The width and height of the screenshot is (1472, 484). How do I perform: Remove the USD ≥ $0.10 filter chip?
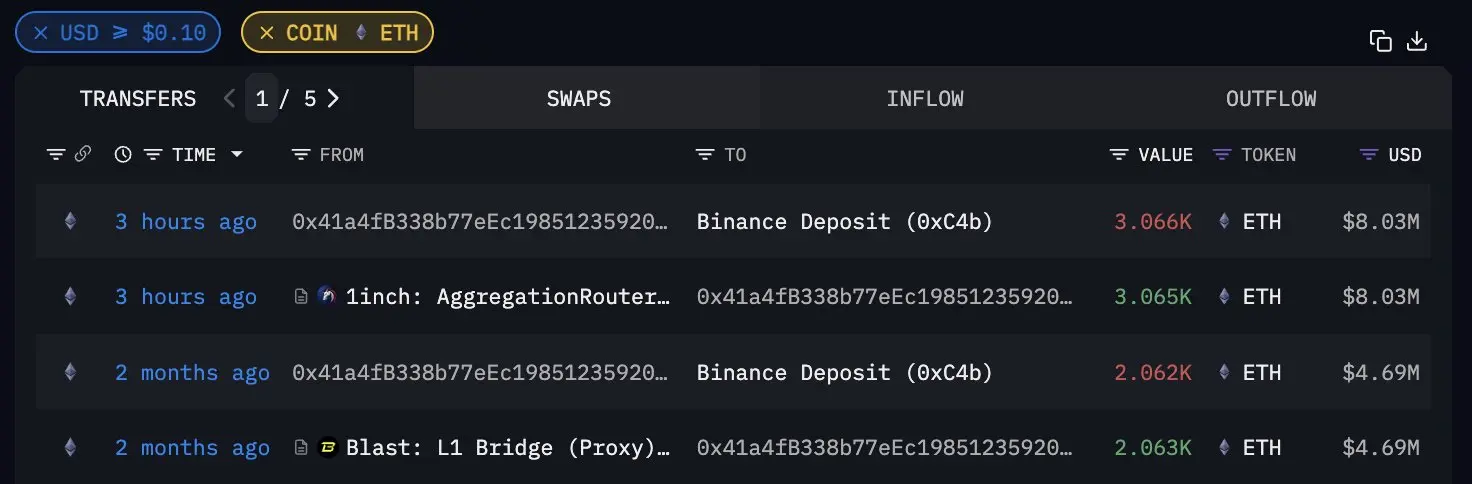41,33
